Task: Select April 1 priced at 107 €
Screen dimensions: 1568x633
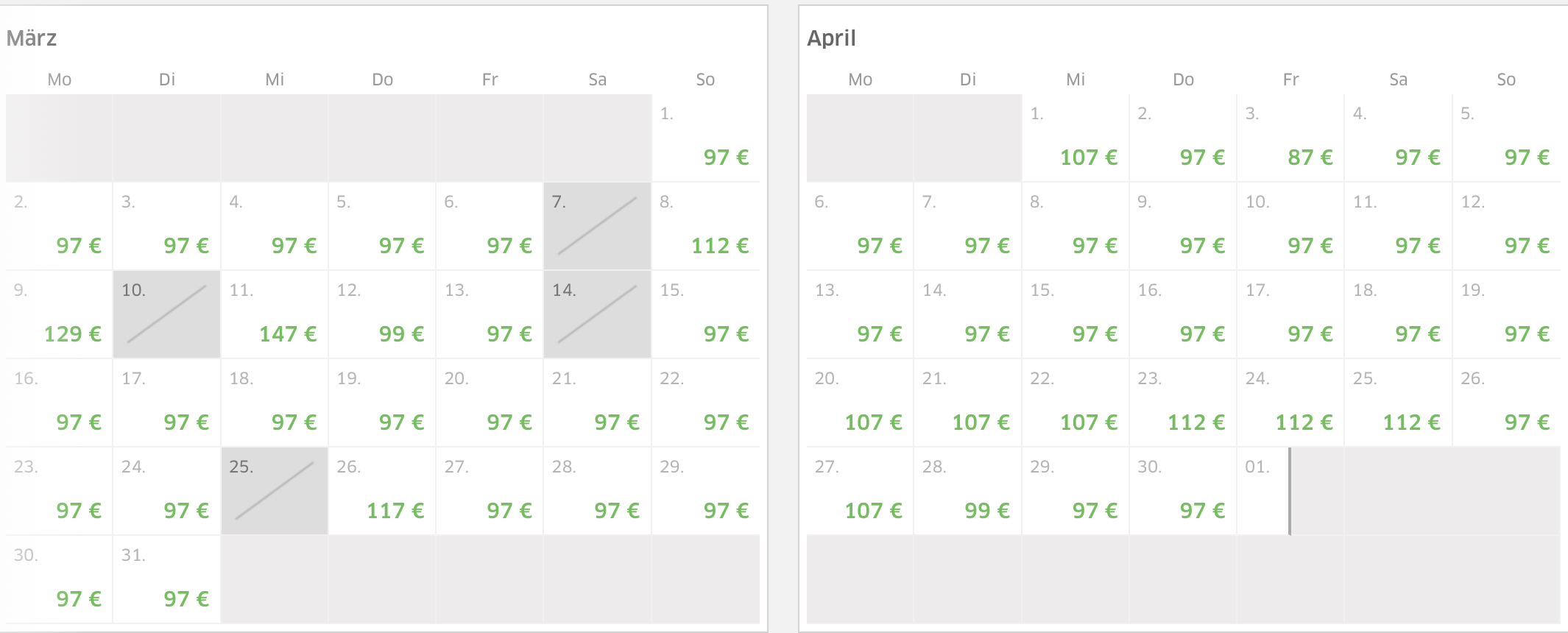Action: [1075, 138]
